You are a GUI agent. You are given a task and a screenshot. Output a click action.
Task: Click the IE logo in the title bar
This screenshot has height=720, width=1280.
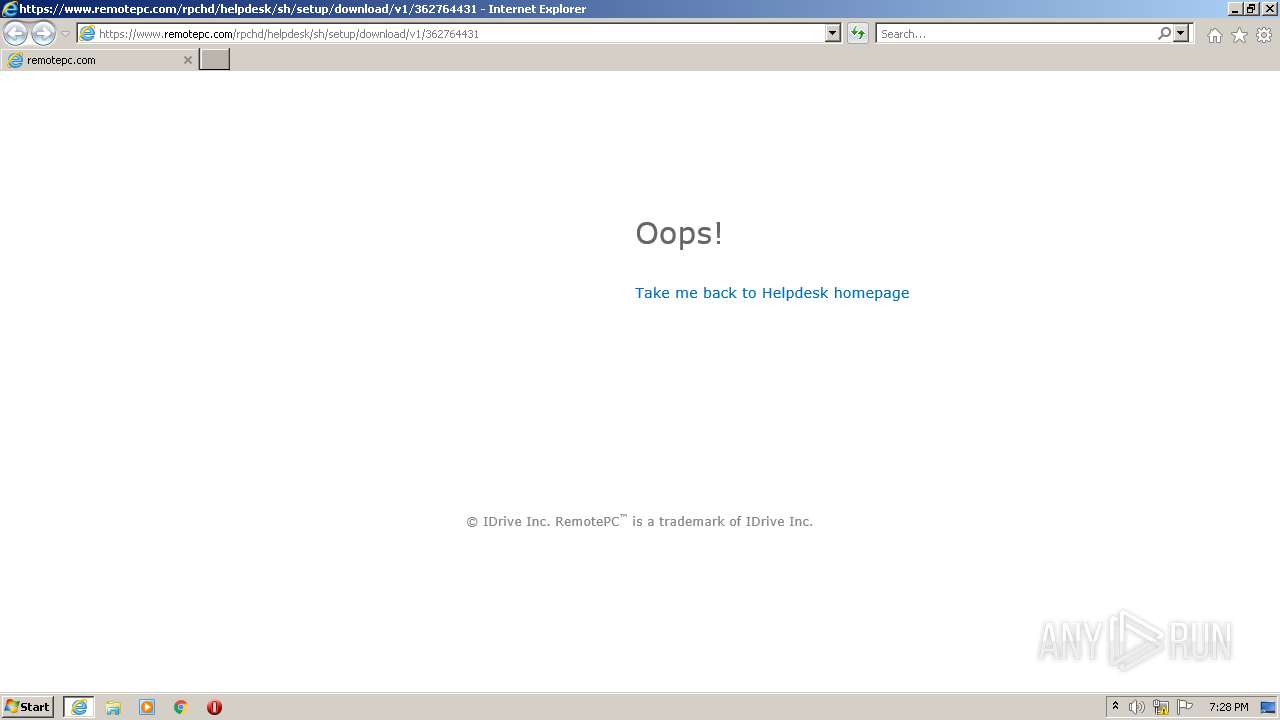pyautogui.click(x=10, y=9)
